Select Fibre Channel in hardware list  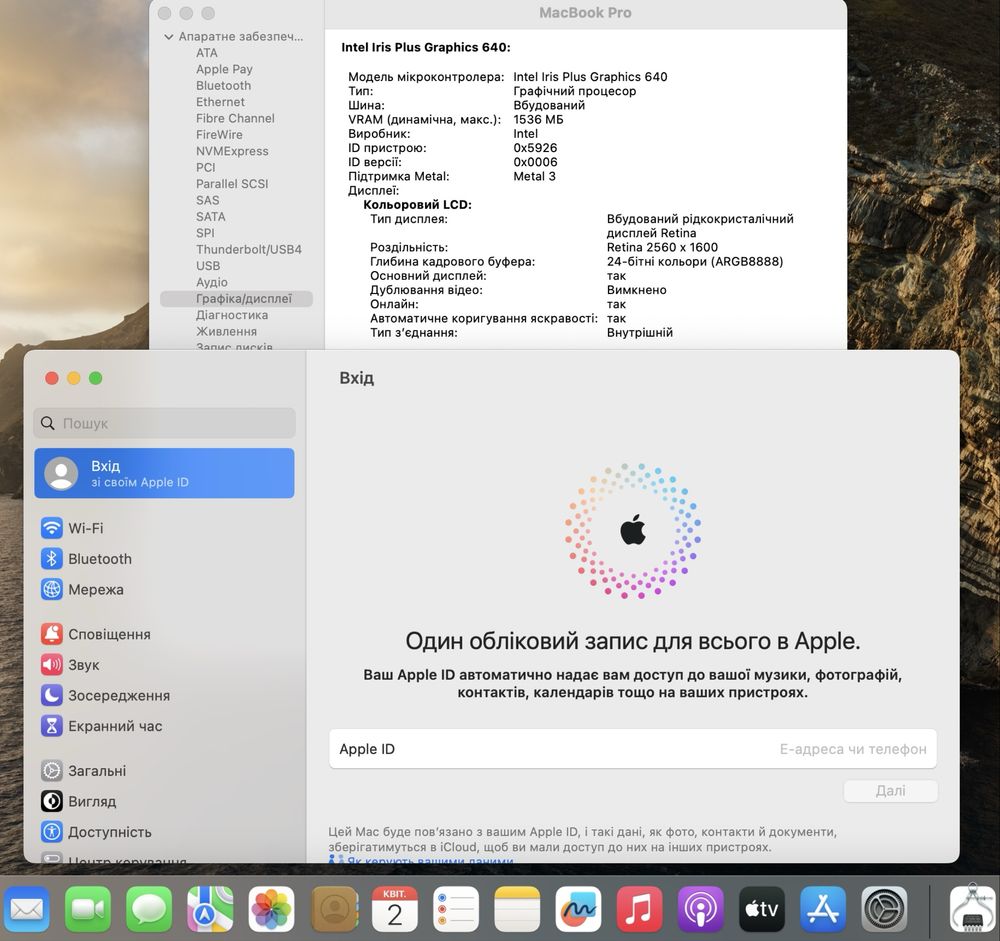(235, 118)
